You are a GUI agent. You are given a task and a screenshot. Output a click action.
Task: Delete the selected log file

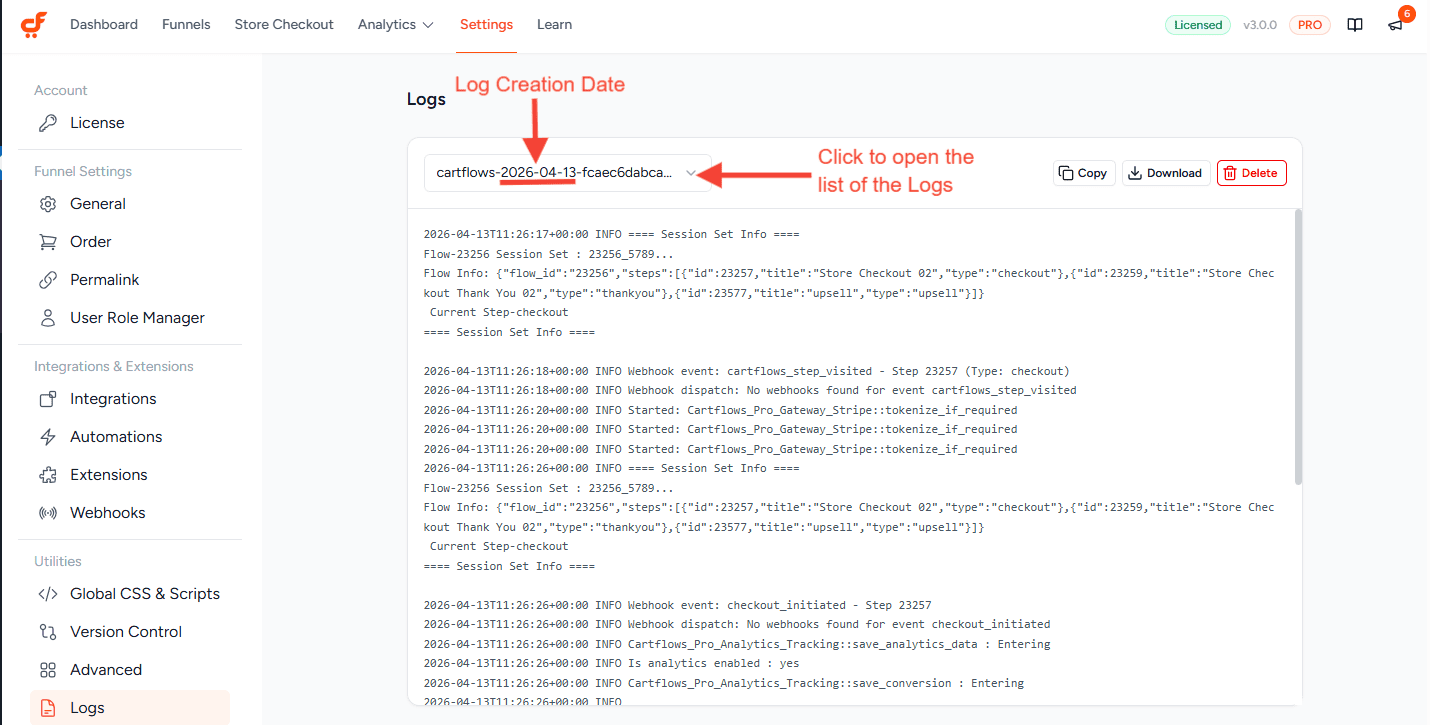coord(1252,173)
